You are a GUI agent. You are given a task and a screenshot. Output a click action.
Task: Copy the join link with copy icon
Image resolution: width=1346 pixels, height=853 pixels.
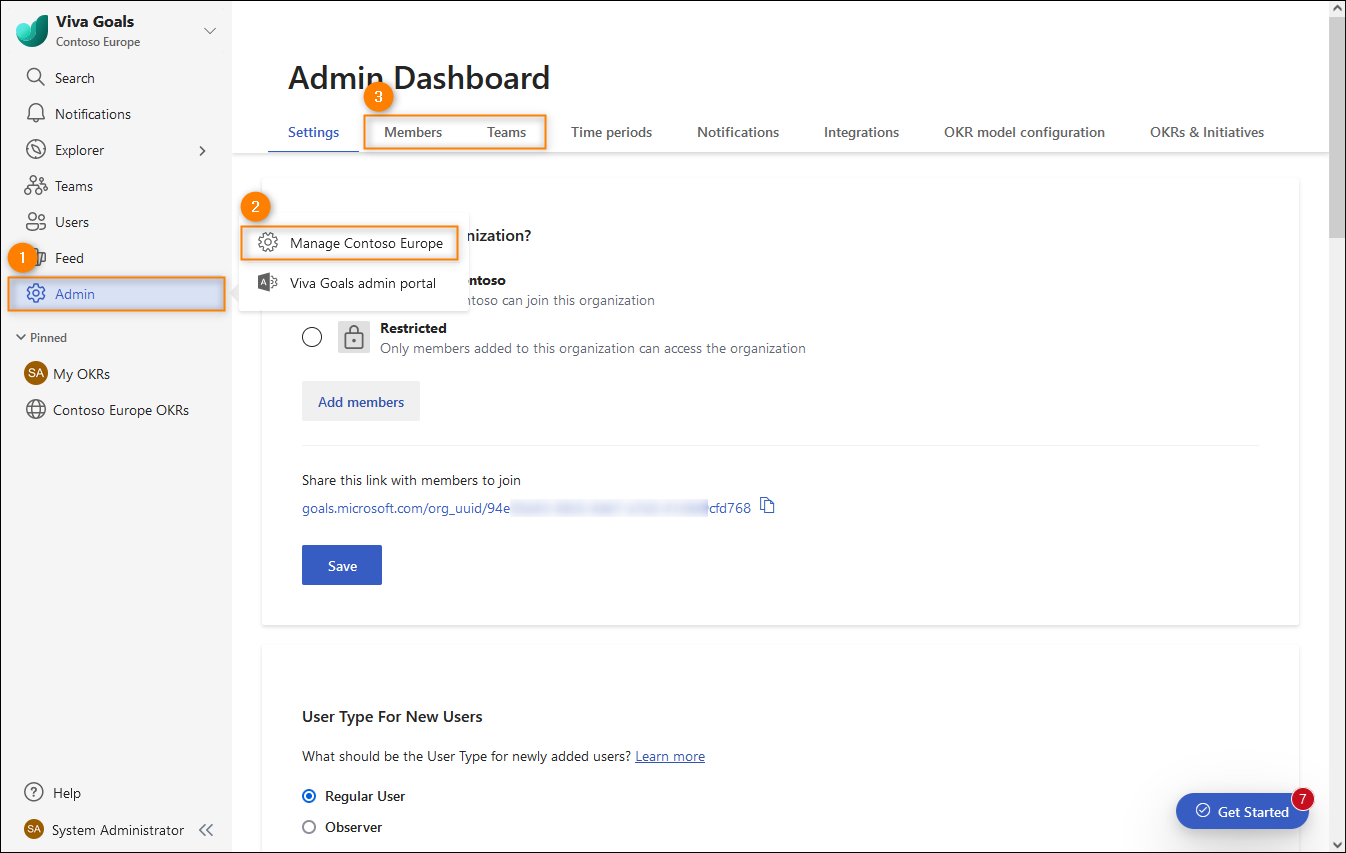click(768, 506)
